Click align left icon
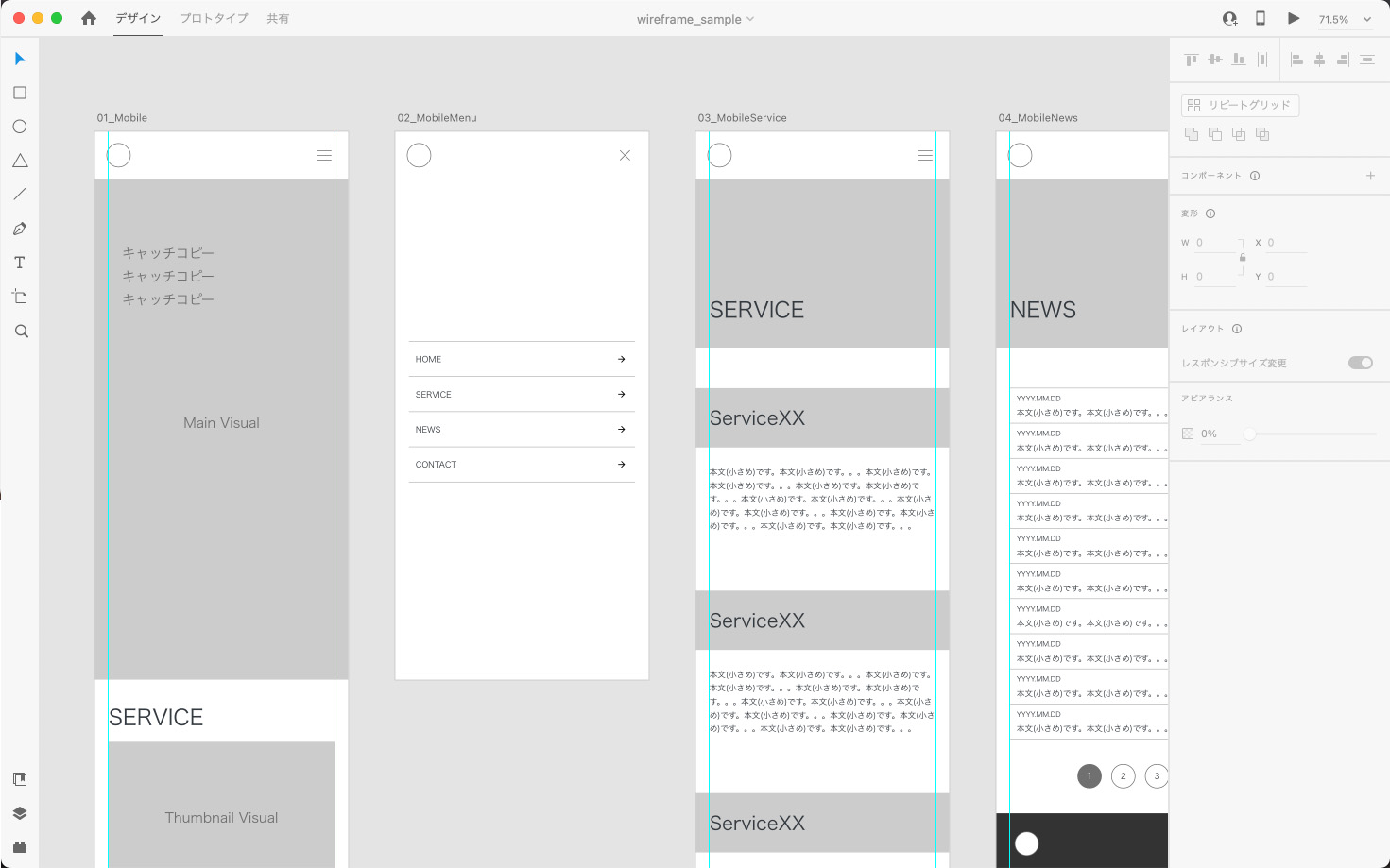 click(1296, 60)
